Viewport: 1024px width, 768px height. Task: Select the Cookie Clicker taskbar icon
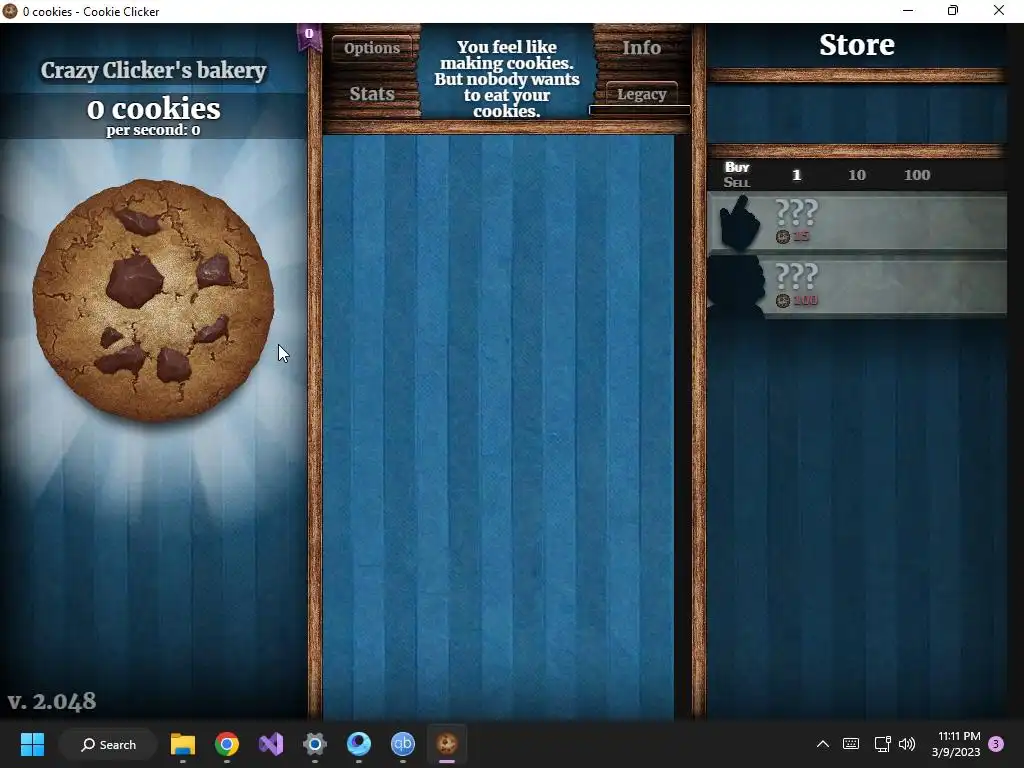point(447,744)
